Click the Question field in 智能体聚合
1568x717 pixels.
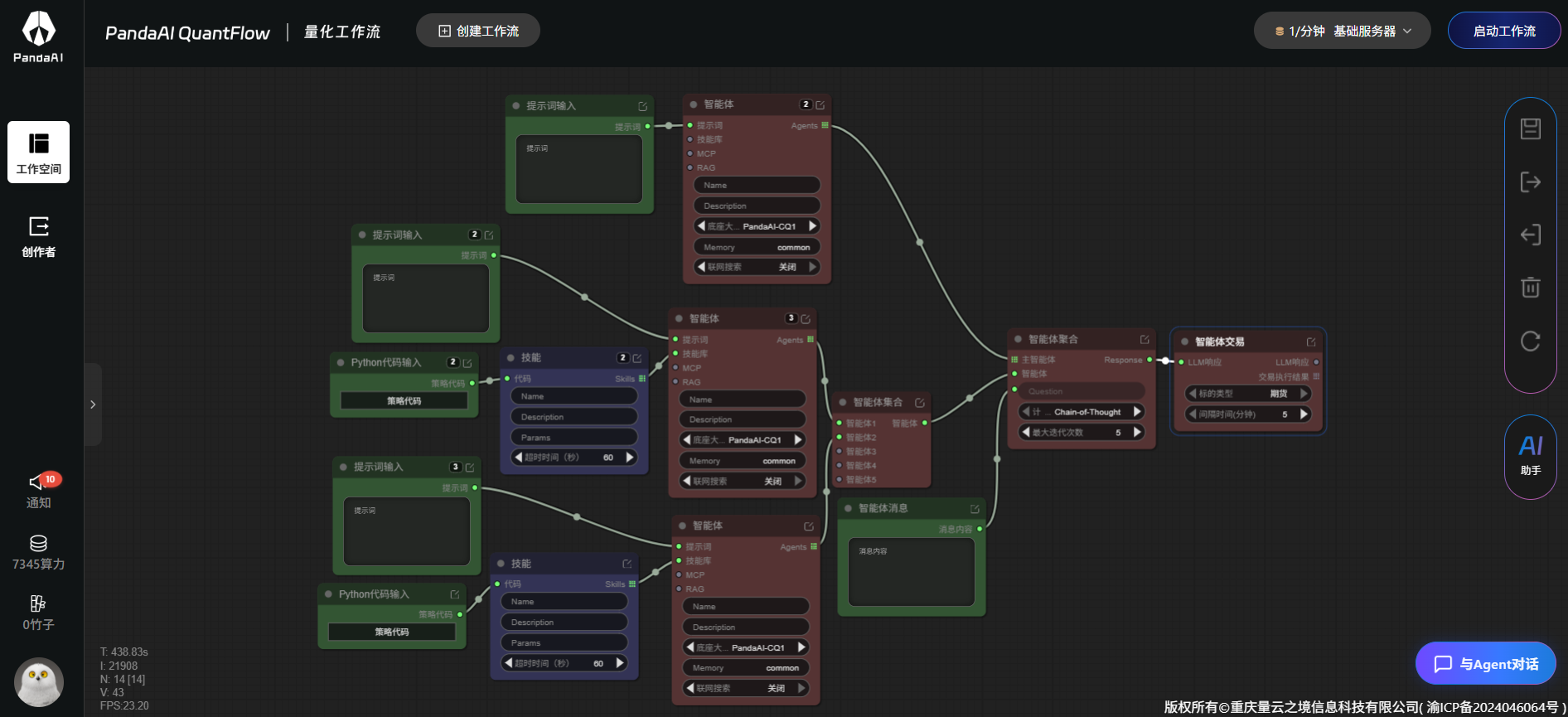tap(1082, 391)
